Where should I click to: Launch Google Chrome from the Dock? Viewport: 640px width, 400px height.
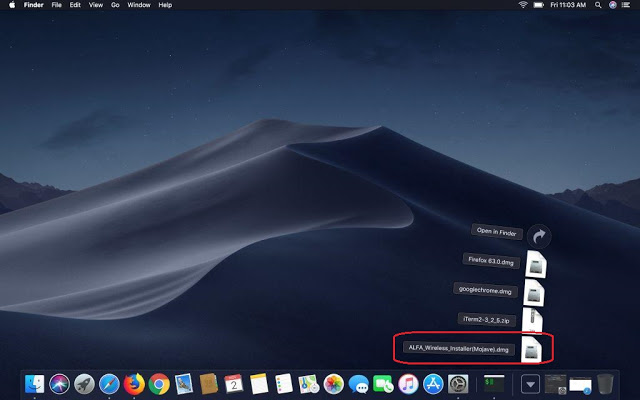pyautogui.click(x=158, y=384)
